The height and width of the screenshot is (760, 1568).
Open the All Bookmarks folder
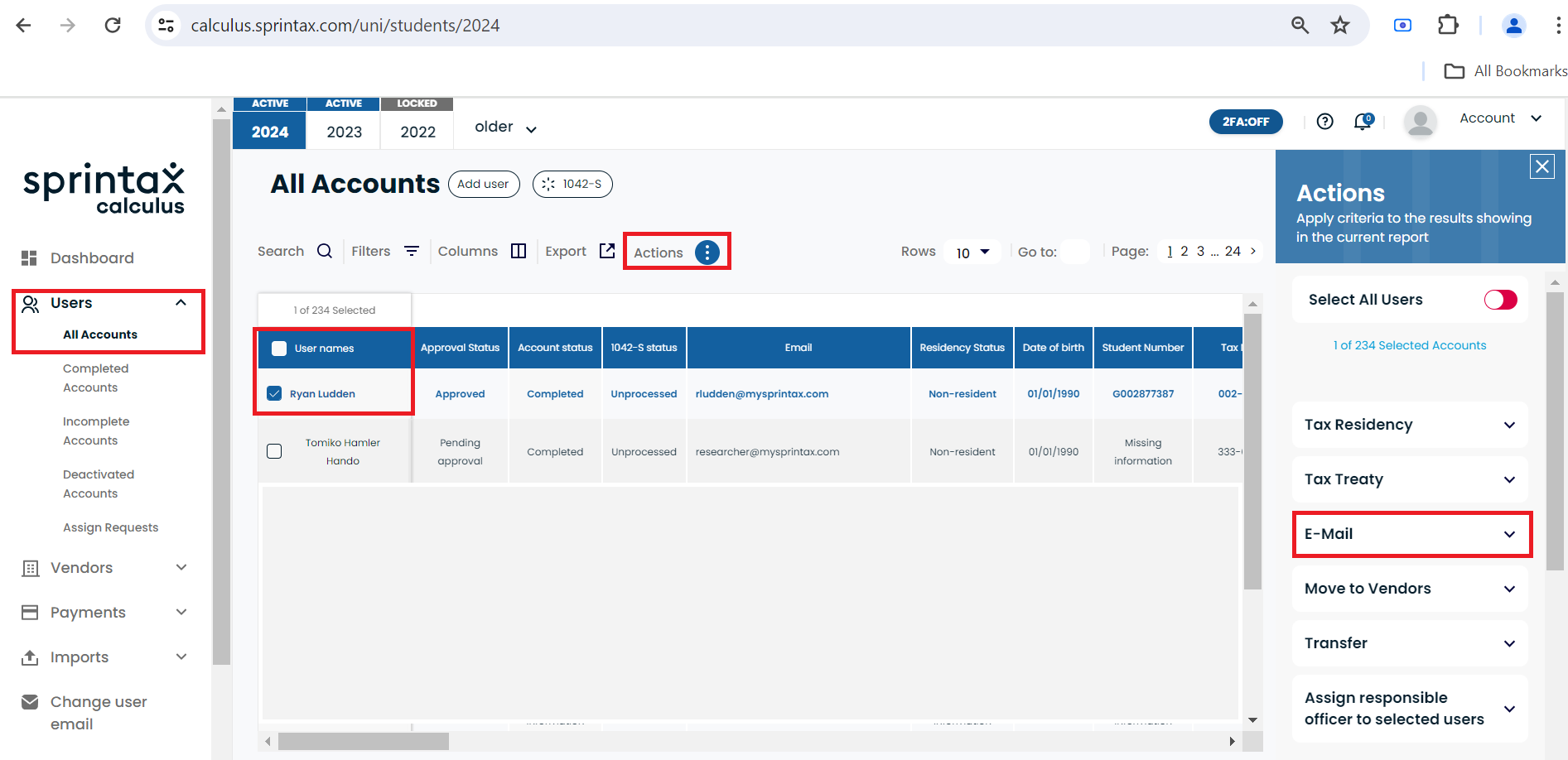pos(1505,71)
